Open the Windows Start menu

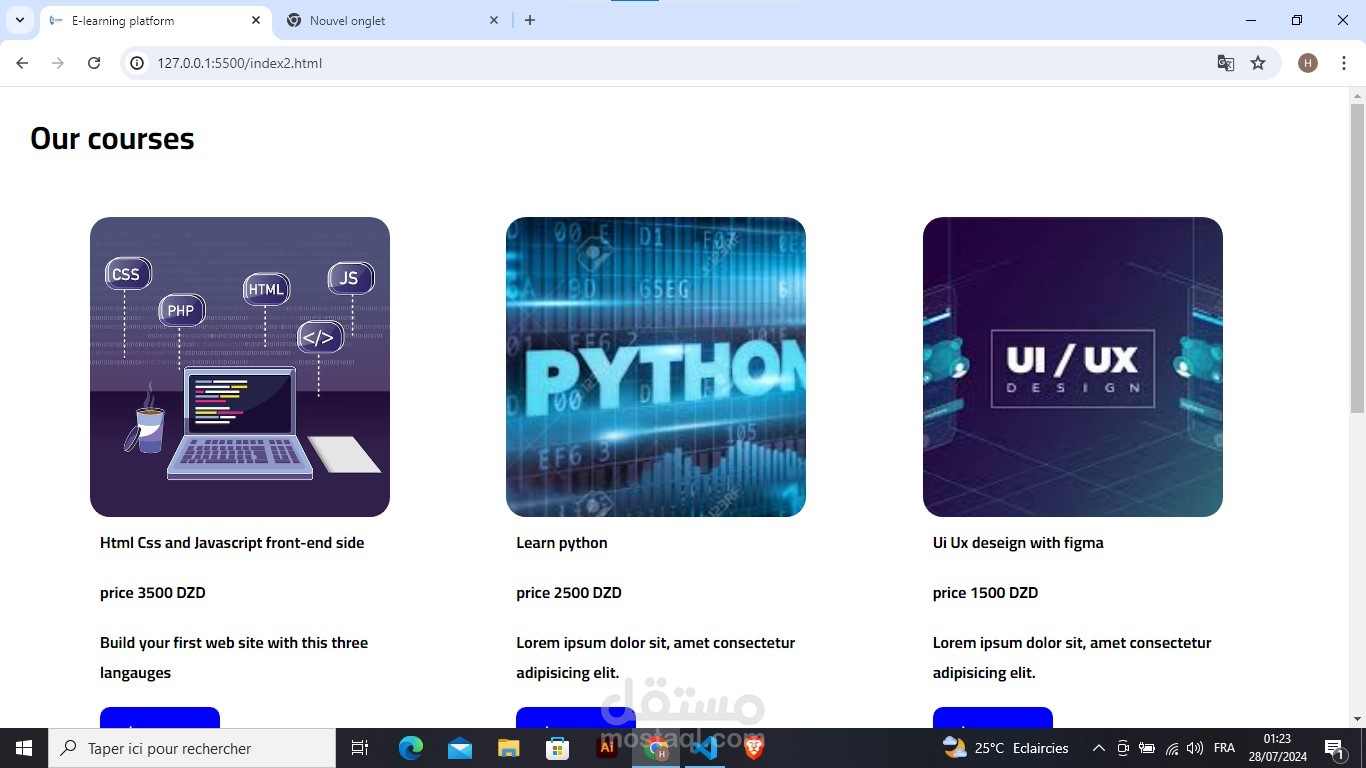24,748
